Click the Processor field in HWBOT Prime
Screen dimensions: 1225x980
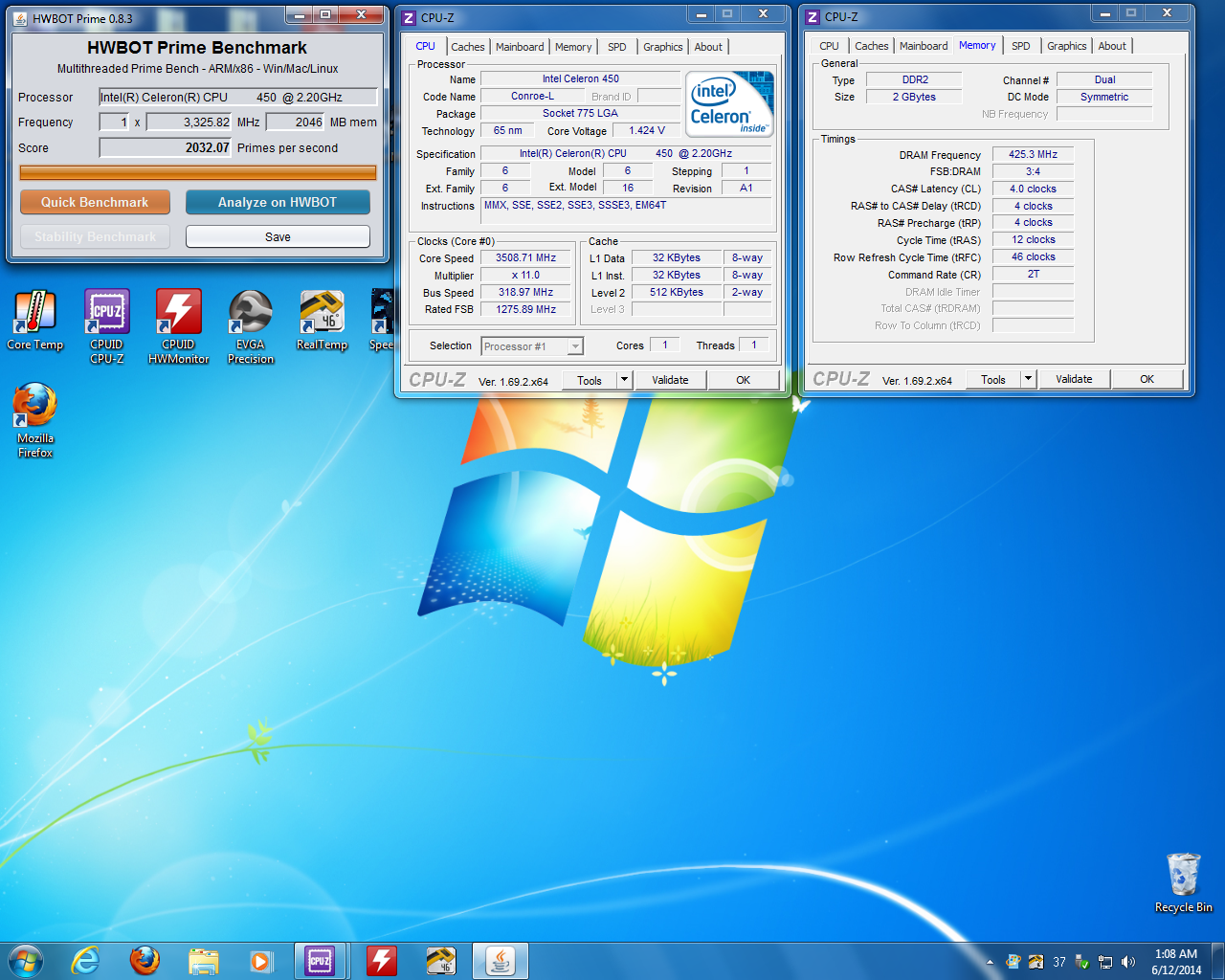click(238, 97)
